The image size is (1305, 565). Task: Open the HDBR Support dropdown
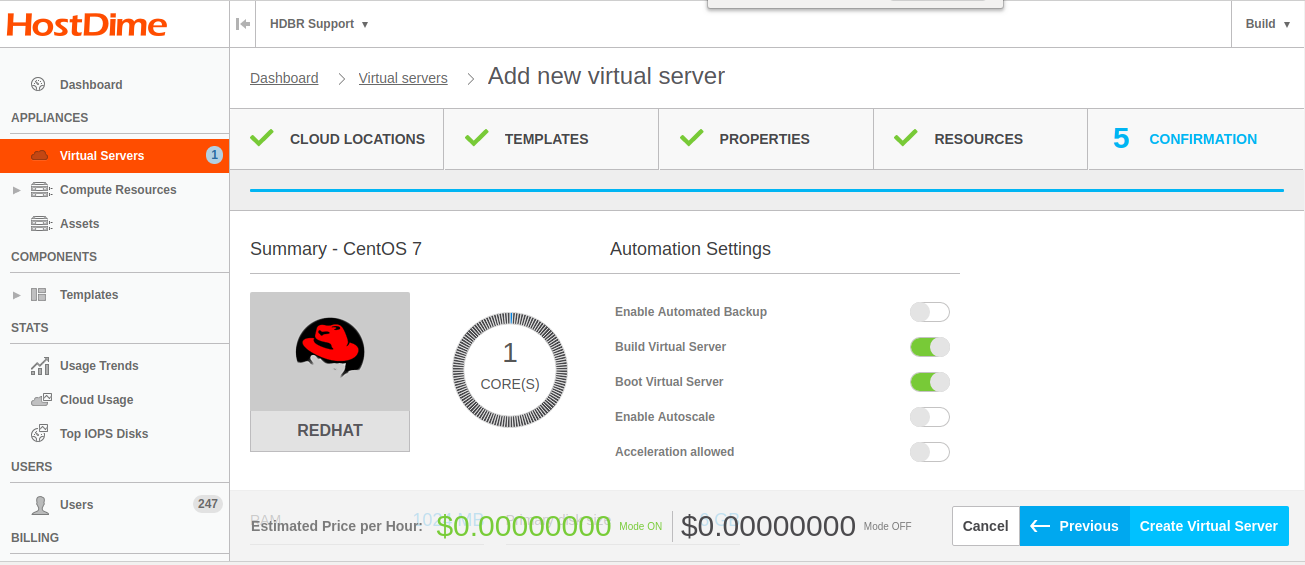click(319, 24)
